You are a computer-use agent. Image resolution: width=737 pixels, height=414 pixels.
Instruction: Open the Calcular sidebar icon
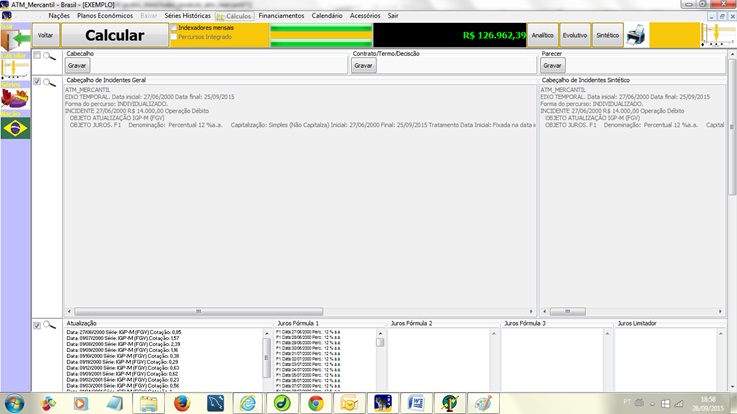coord(16,68)
